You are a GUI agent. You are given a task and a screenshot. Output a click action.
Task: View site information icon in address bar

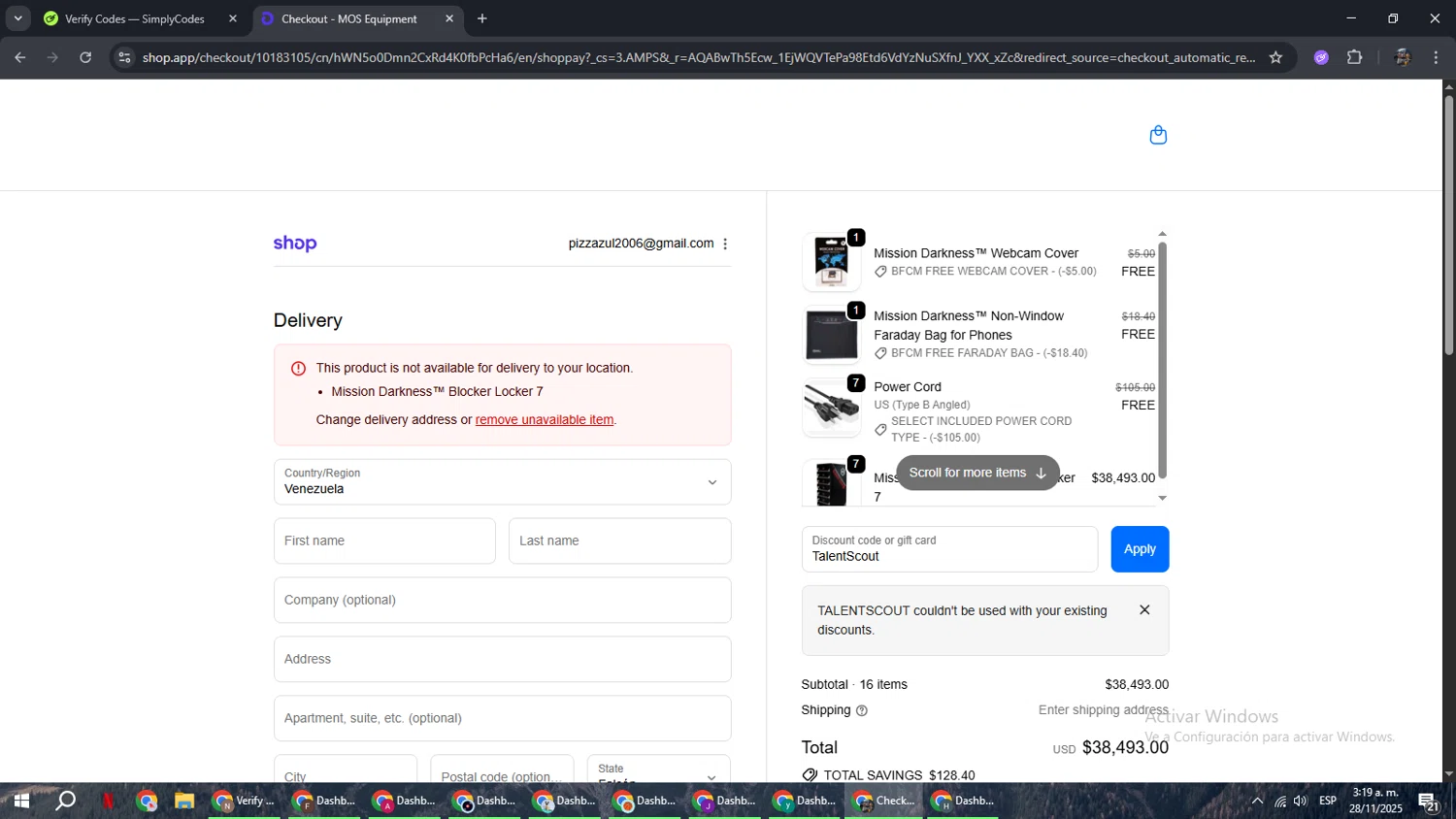(124, 57)
